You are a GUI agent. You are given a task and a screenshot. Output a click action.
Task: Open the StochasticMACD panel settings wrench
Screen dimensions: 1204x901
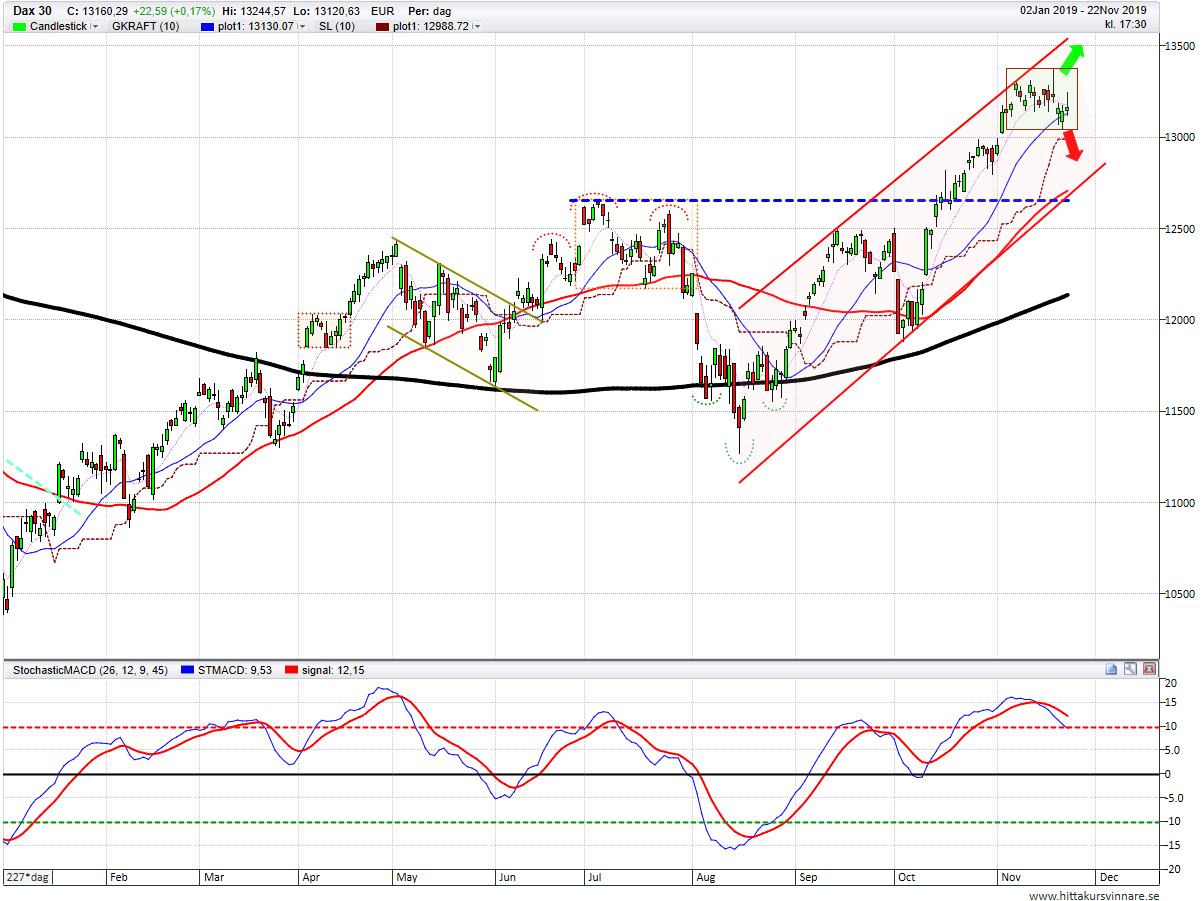1130,669
